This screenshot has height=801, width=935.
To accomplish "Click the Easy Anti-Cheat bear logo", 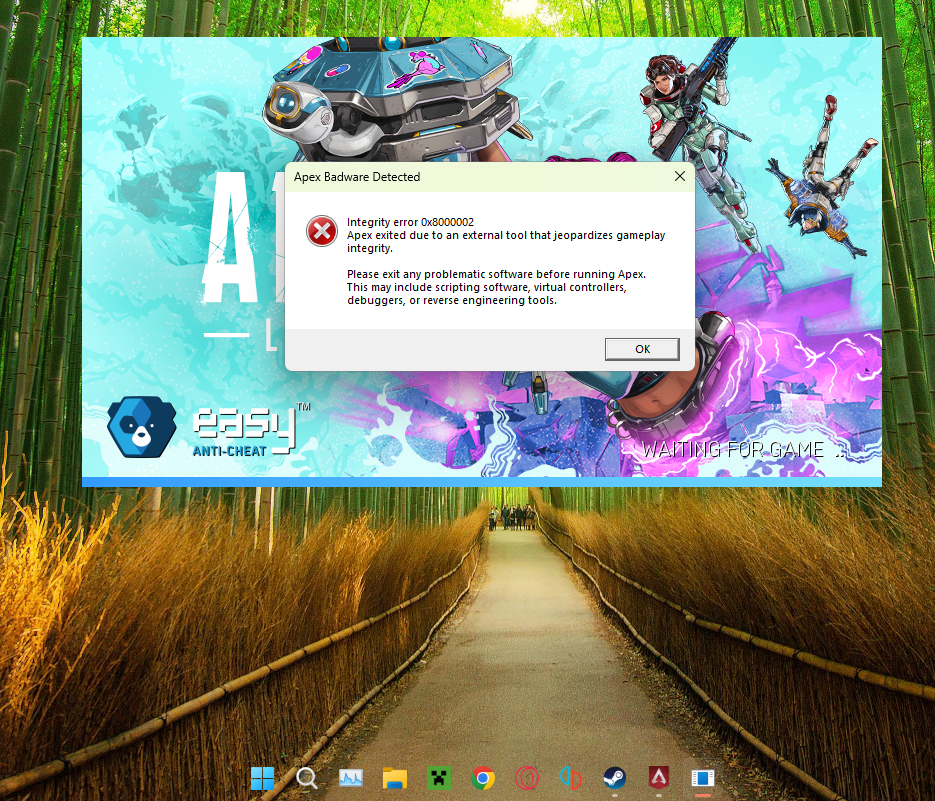I will pos(141,427).
